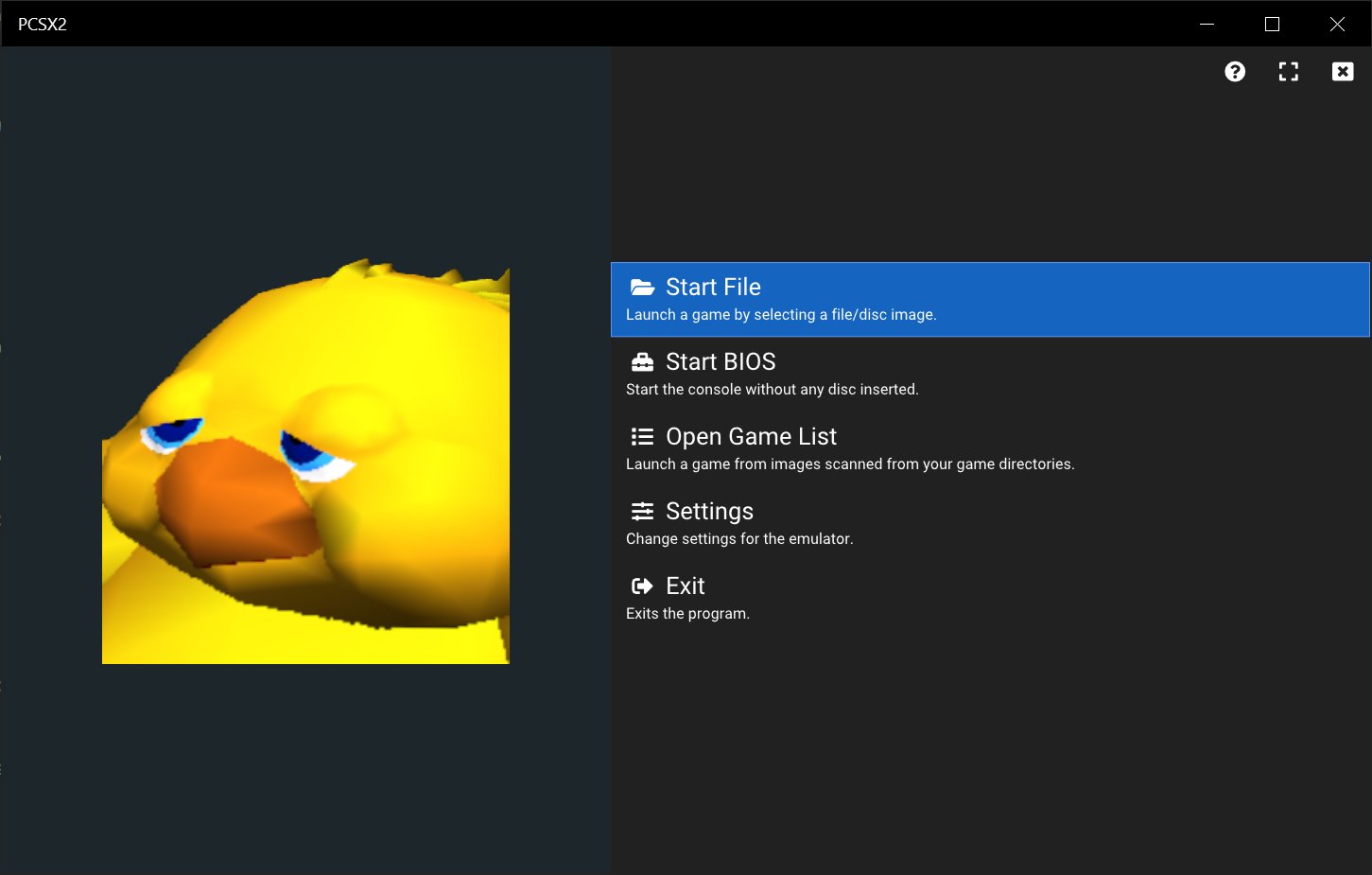Click the toolbox icon beside Start BIOS
1372x875 pixels.
coord(643,361)
